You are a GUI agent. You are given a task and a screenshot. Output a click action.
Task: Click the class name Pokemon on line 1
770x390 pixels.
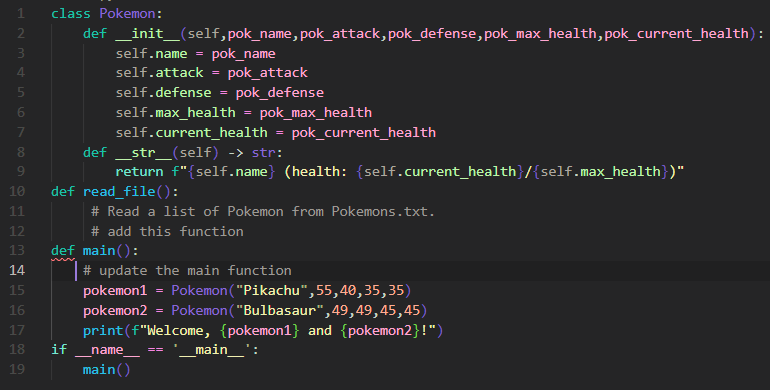(x=127, y=14)
